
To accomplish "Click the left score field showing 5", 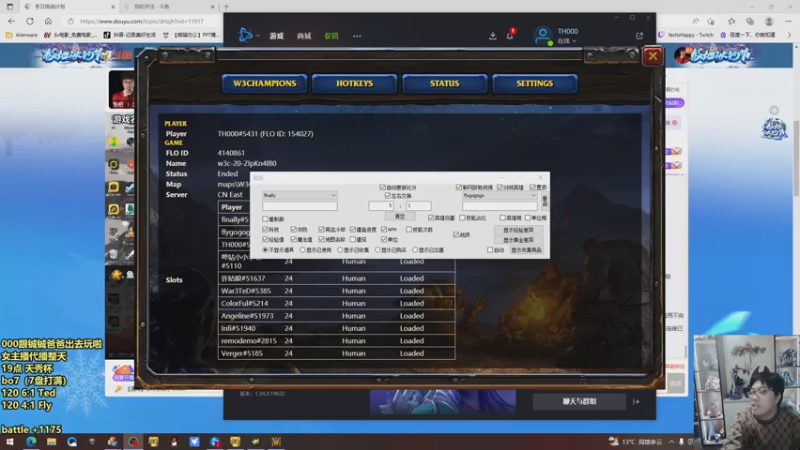I will click(381, 206).
